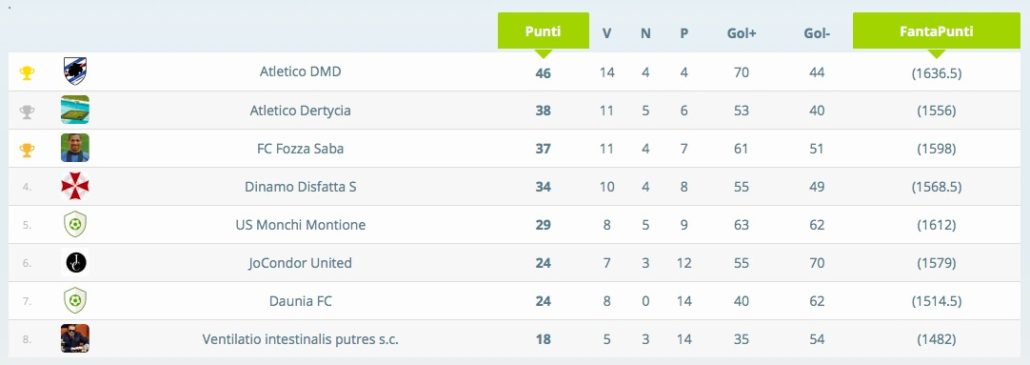Click the Ventilatio intestinalis putres avatar
This screenshot has height=365, width=1030.
(x=75, y=338)
